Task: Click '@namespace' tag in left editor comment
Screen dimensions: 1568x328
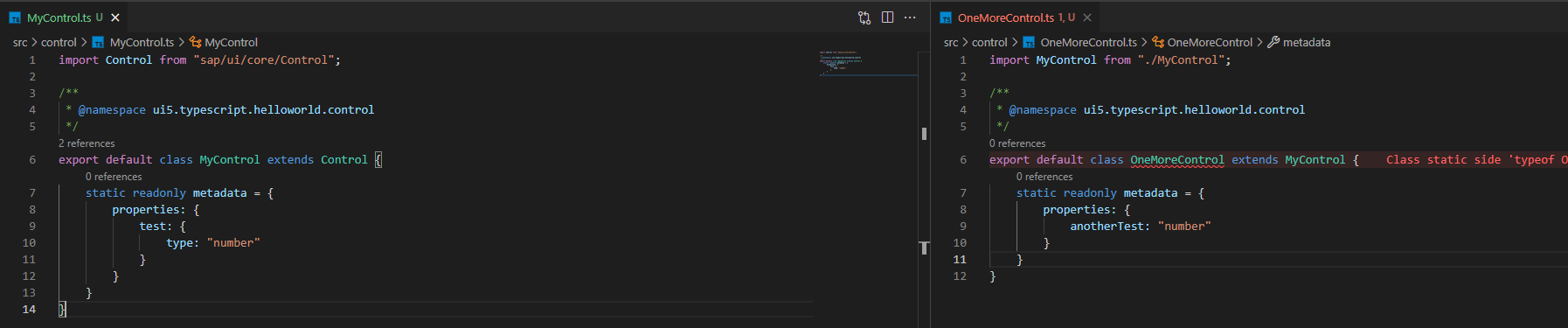Action: pos(112,110)
